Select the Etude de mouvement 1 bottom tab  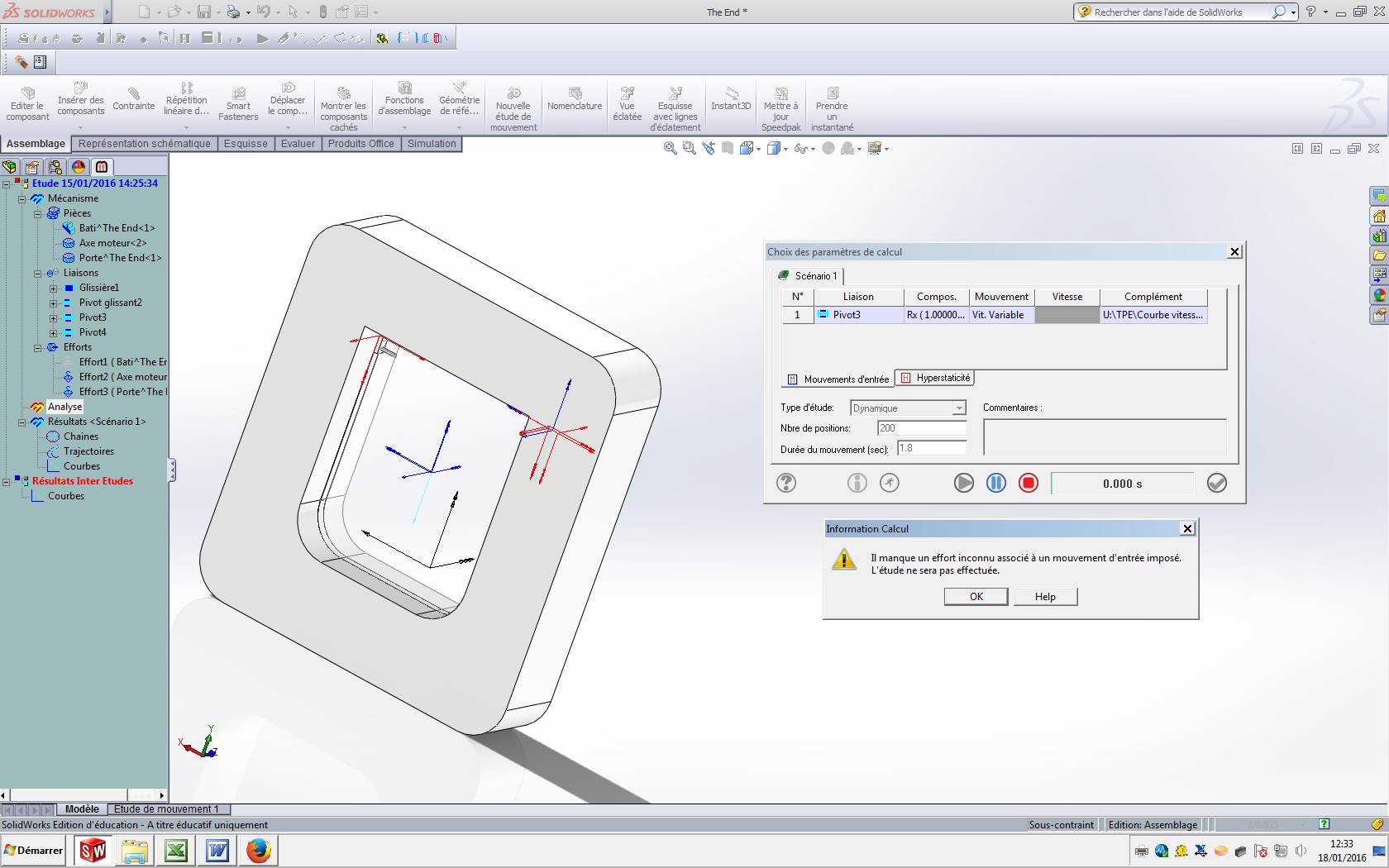166,809
